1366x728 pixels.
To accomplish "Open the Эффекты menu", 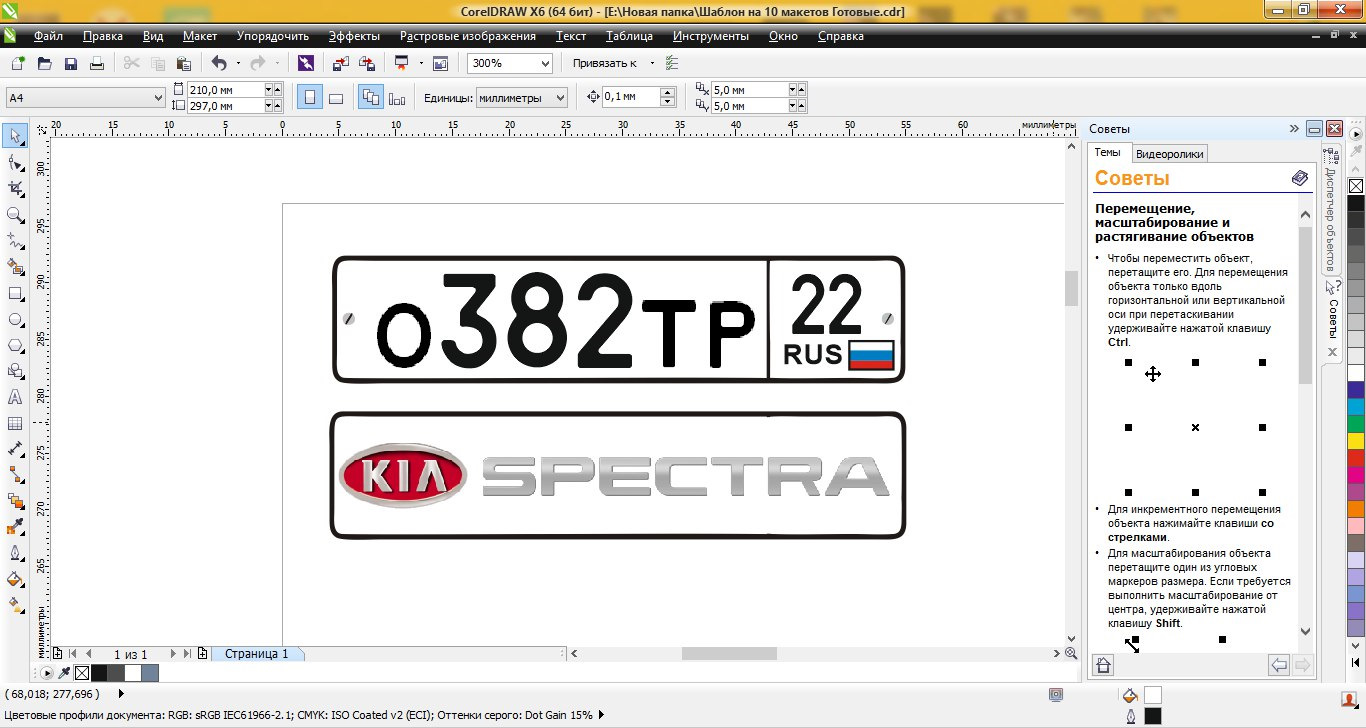I will pos(354,36).
